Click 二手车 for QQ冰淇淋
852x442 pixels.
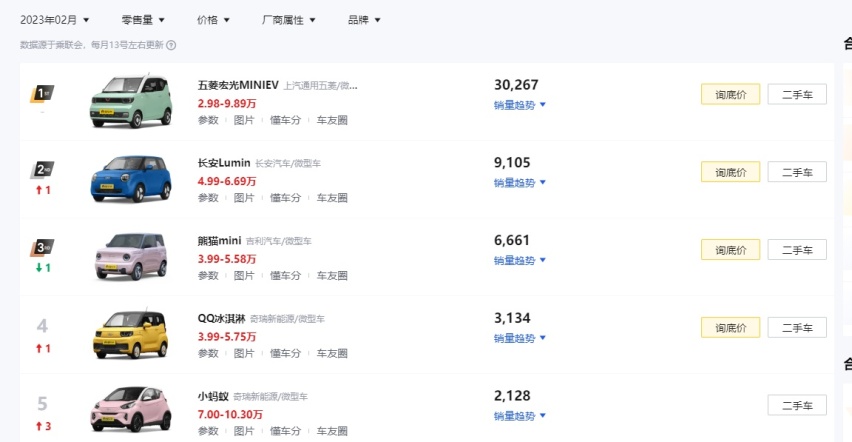(797, 328)
